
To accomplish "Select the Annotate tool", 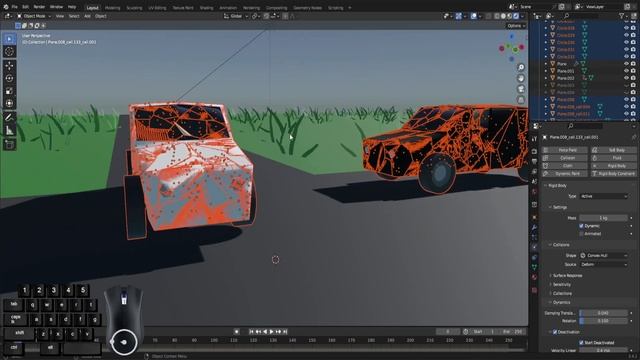I will click(x=9, y=118).
